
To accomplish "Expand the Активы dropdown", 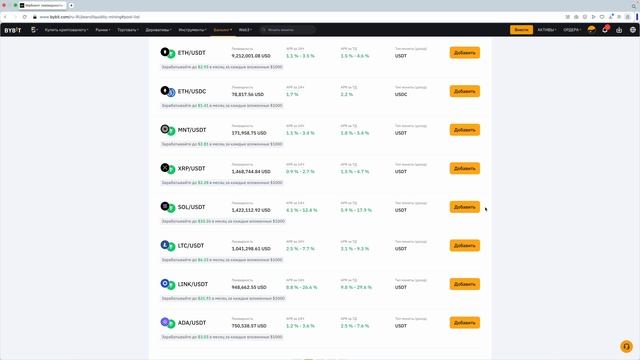I will (x=547, y=30).
